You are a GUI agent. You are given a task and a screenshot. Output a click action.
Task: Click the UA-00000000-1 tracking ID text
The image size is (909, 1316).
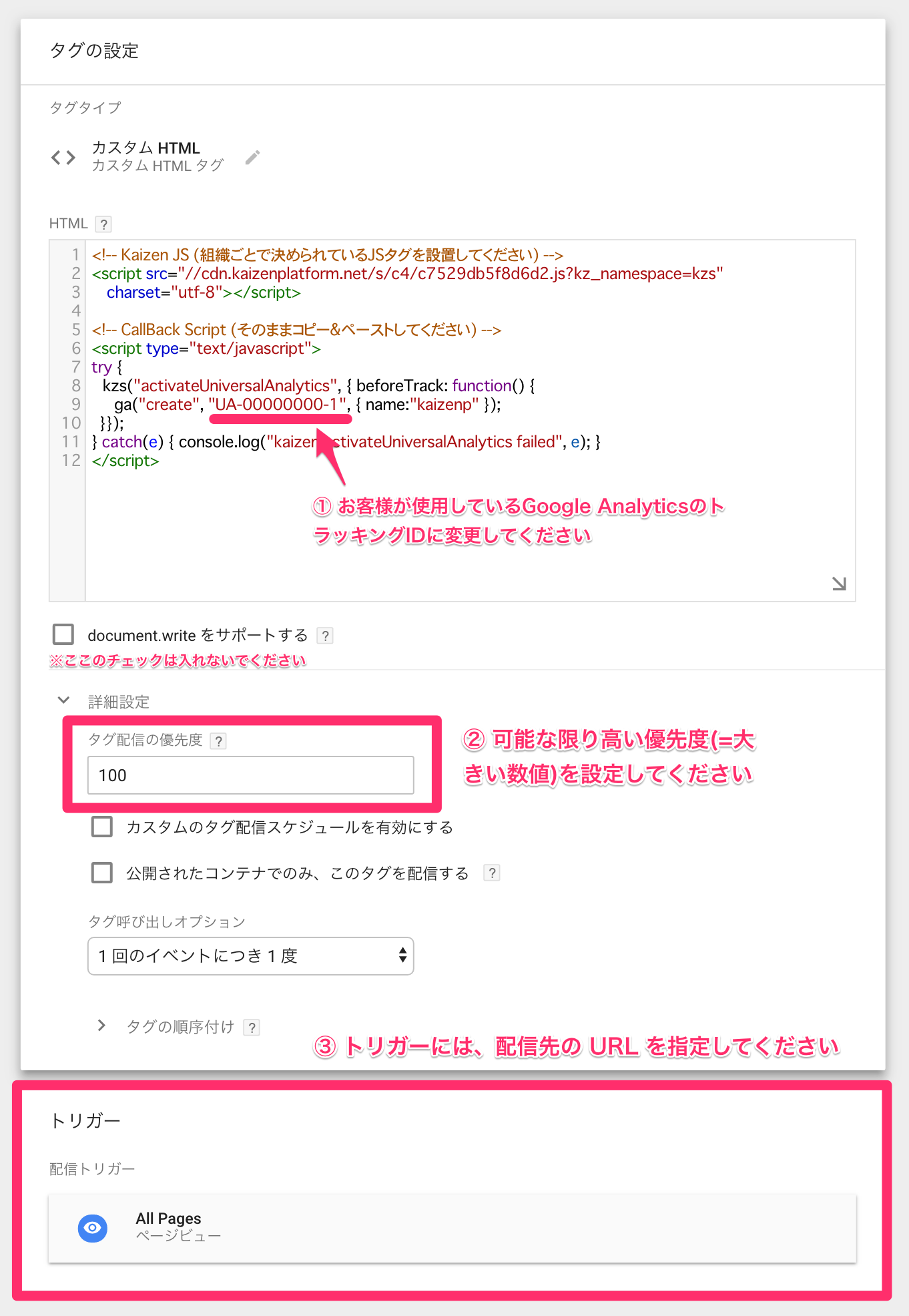coord(278,405)
